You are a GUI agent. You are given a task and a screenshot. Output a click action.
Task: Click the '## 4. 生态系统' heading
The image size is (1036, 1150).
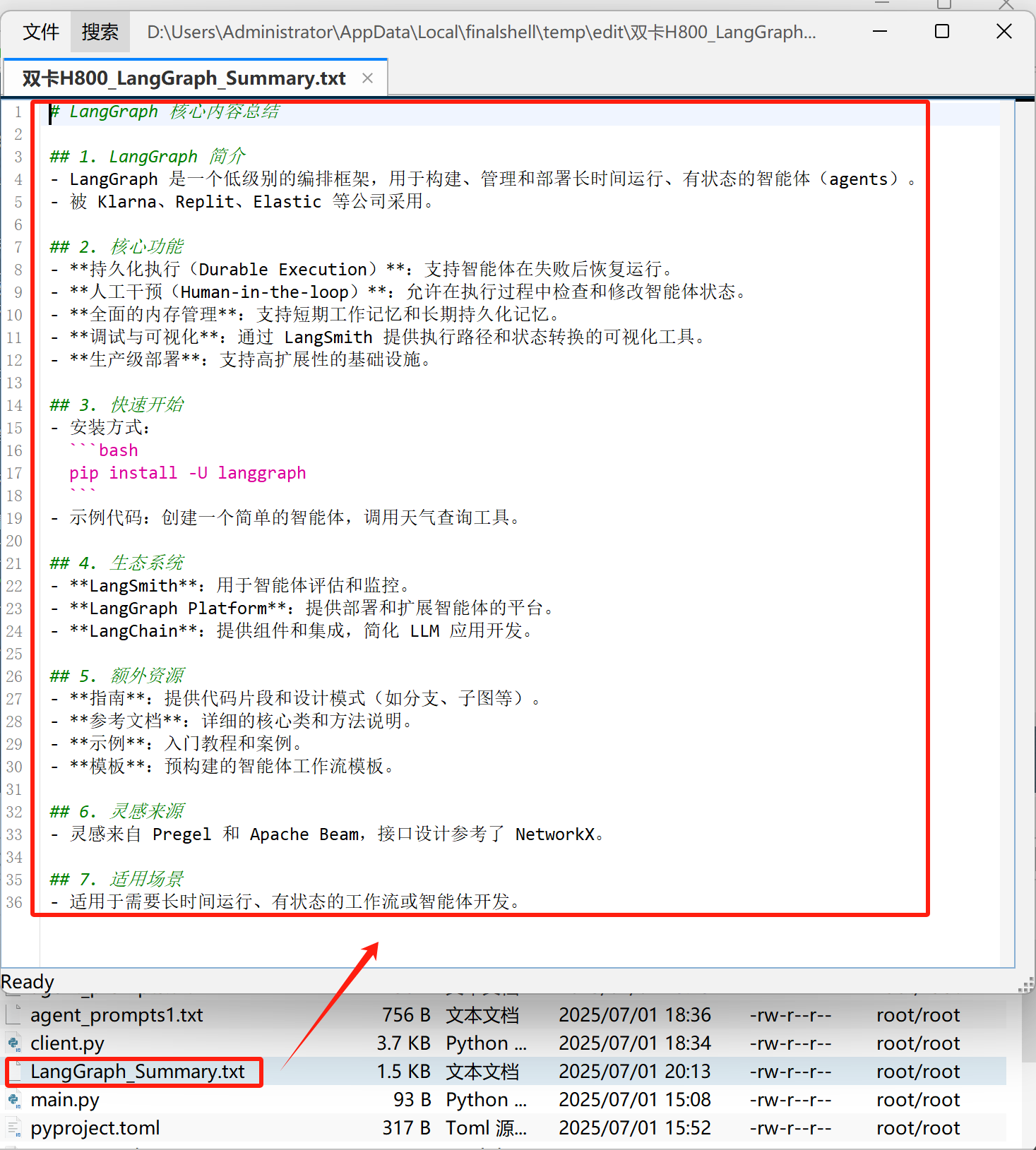pyautogui.click(x=117, y=563)
